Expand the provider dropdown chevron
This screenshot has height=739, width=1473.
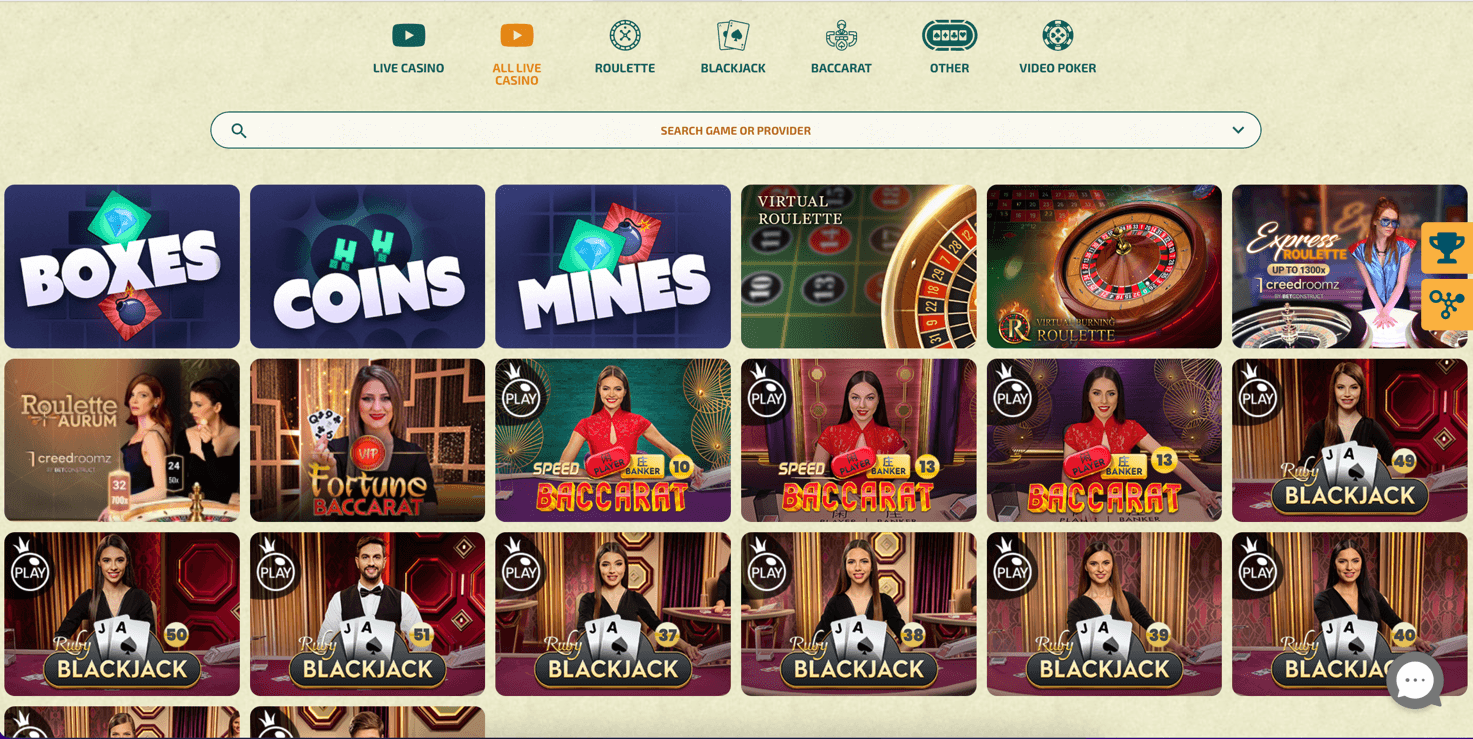1238,130
